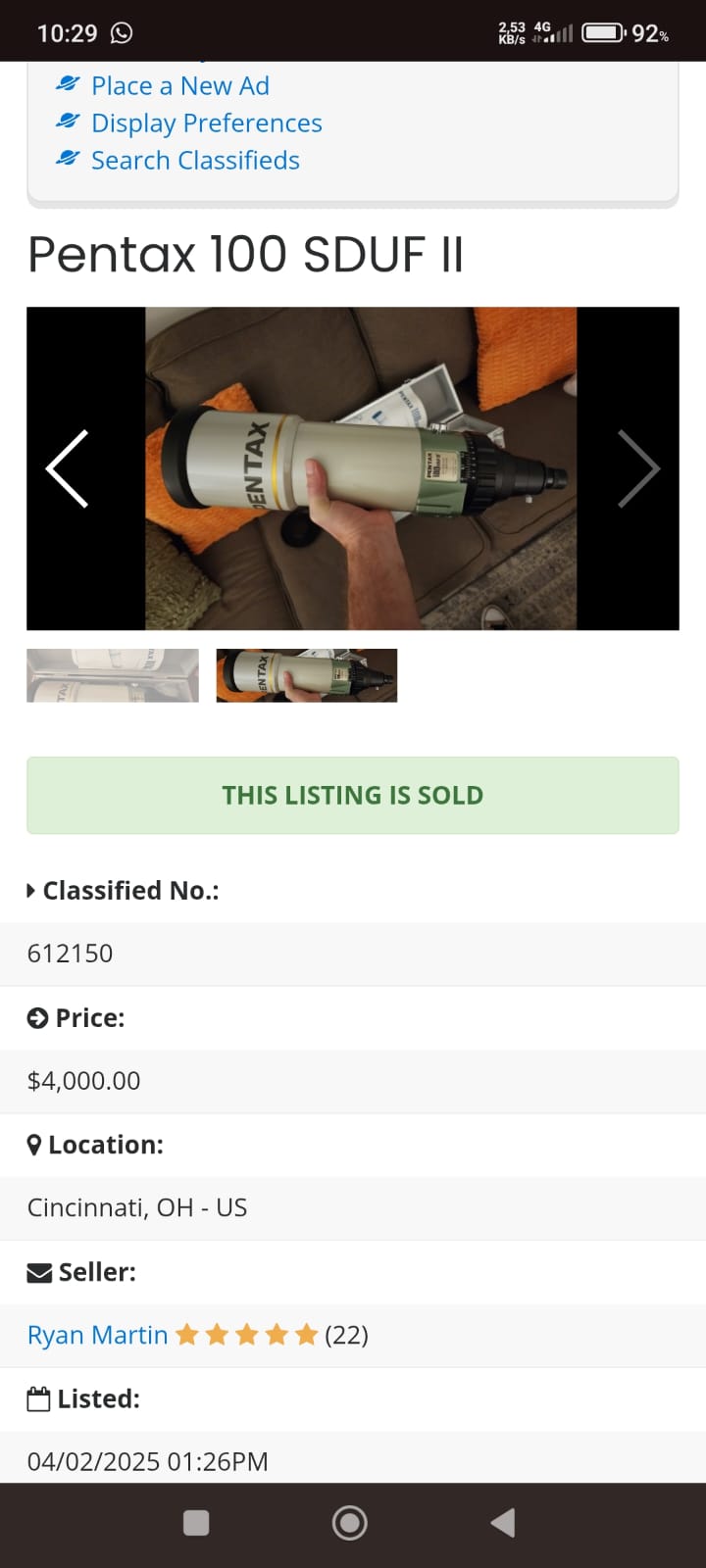Open recent apps with square button
Viewport: 706px width, 1568px height.
[x=196, y=1522]
